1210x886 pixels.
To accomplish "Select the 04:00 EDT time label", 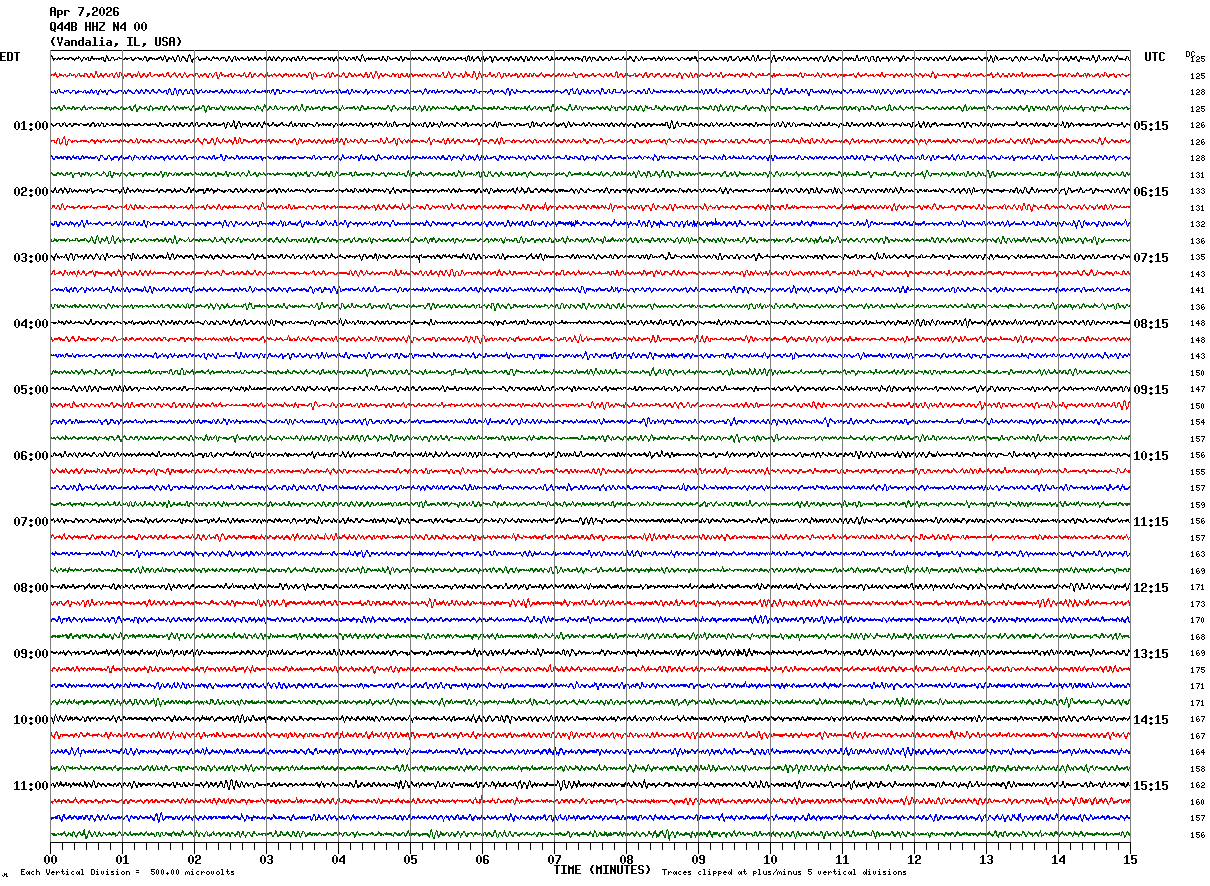I will coord(31,324).
